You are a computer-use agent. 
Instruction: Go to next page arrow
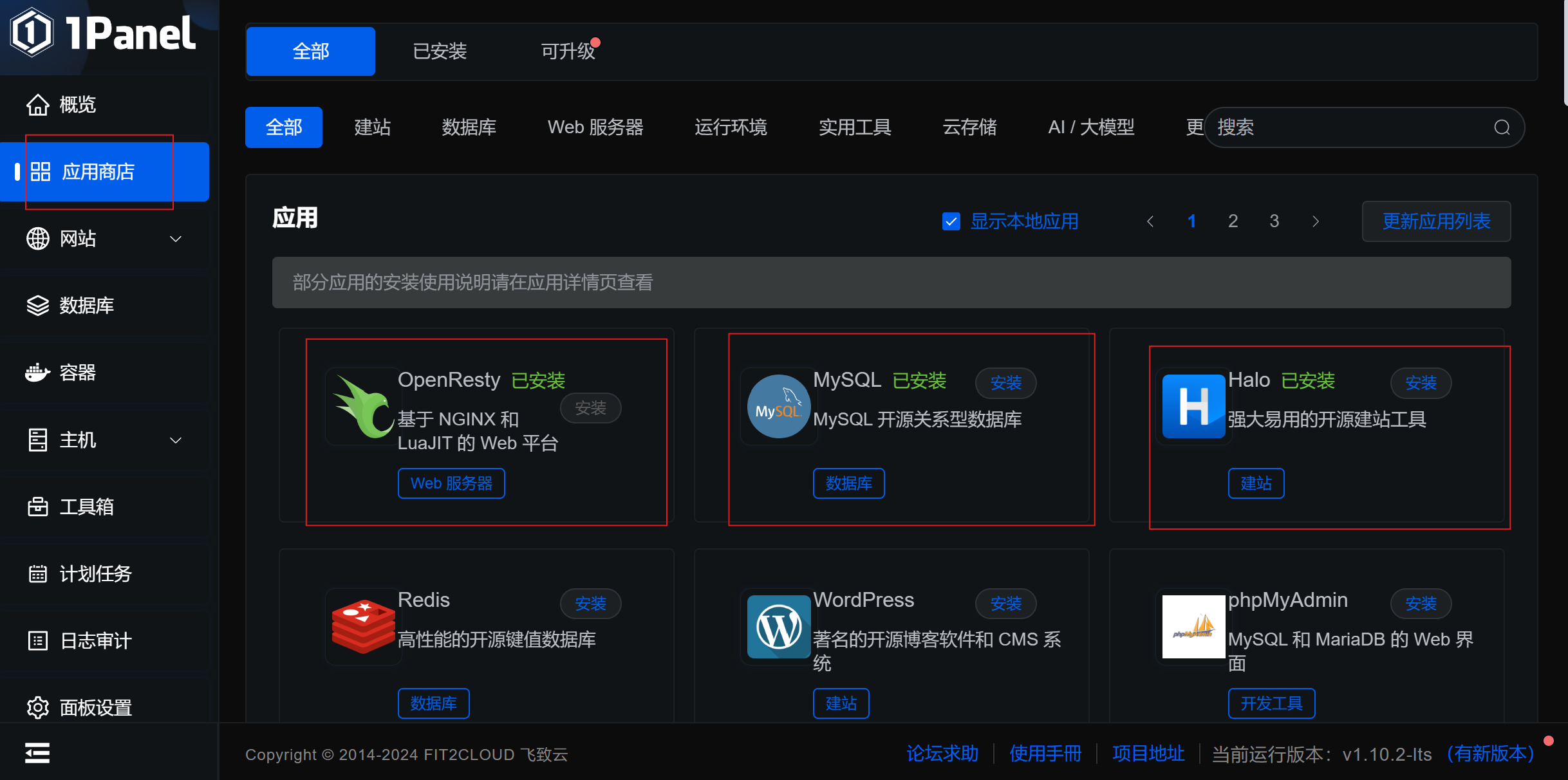(1316, 221)
